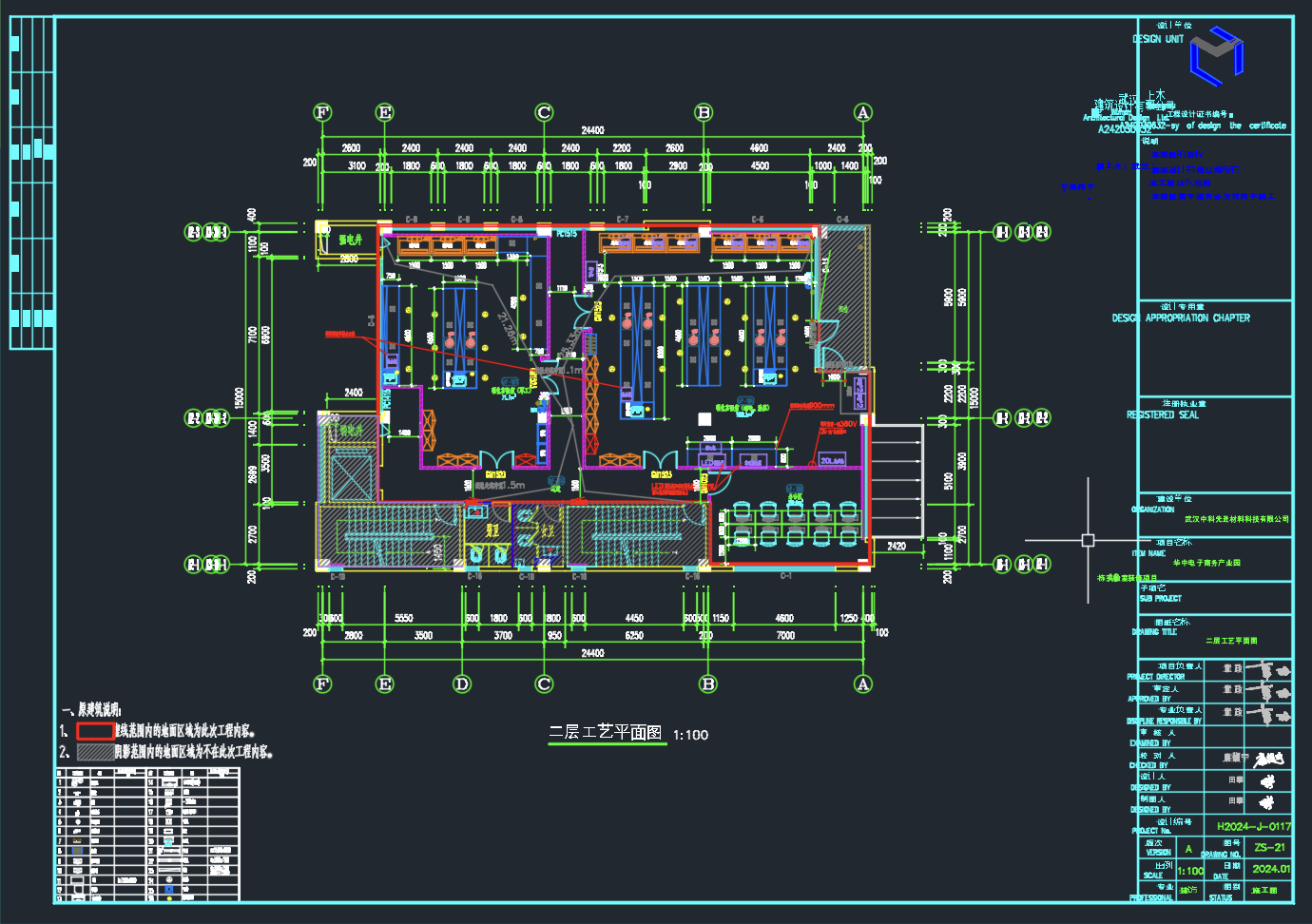Image resolution: width=1312 pixels, height=924 pixels.
Task: Select axis bubble E above the plan
Action: [384, 112]
